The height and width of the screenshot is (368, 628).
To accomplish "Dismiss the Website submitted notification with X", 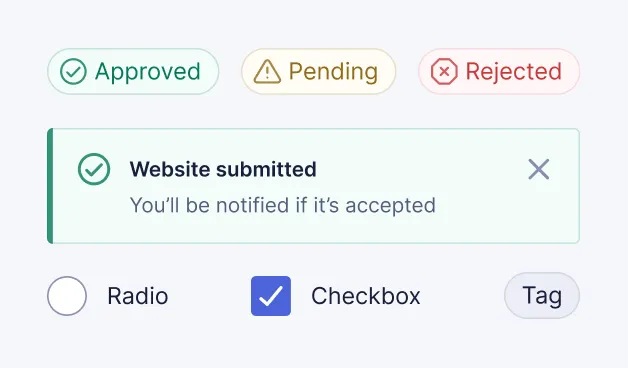I will (x=539, y=169).
